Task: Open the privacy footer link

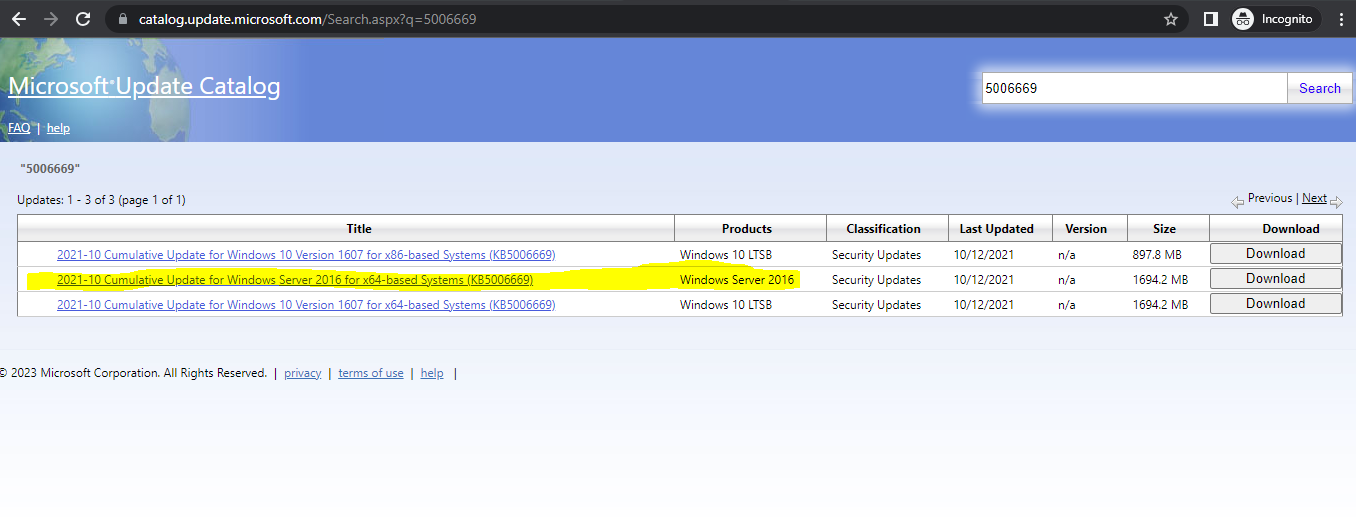Action: [x=302, y=373]
